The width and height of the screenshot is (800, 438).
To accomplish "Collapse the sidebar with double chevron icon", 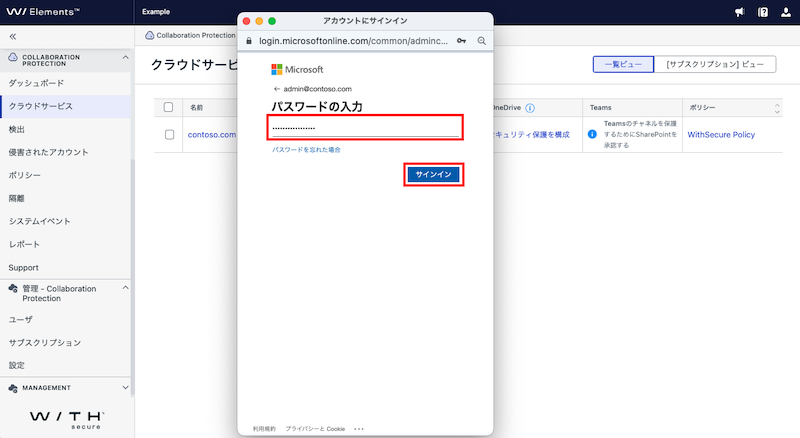I will coord(13,36).
